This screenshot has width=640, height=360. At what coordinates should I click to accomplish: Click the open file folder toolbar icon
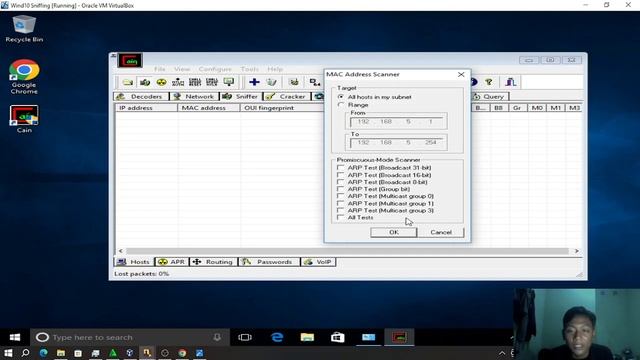[128, 82]
